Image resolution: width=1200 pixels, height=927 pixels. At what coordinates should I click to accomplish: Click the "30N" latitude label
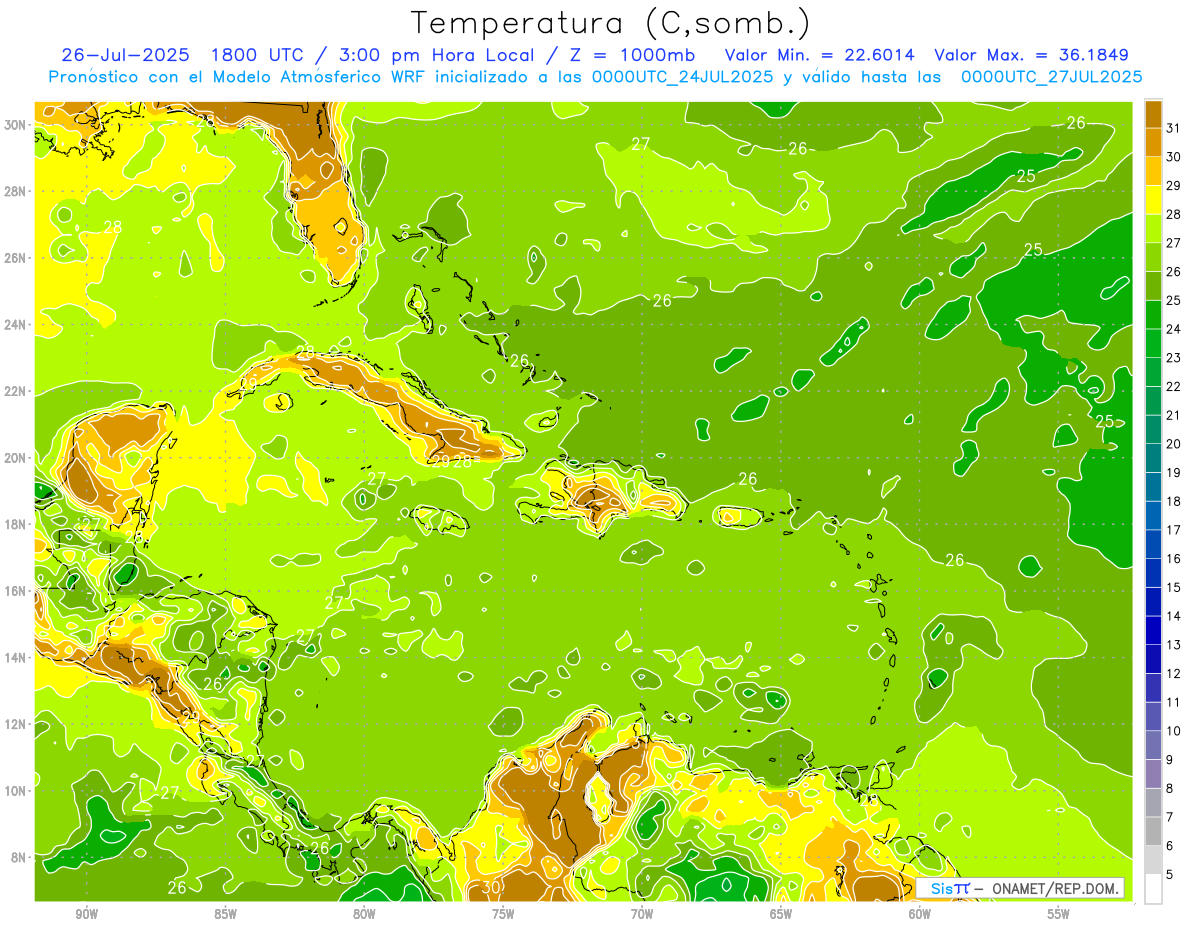[16, 125]
